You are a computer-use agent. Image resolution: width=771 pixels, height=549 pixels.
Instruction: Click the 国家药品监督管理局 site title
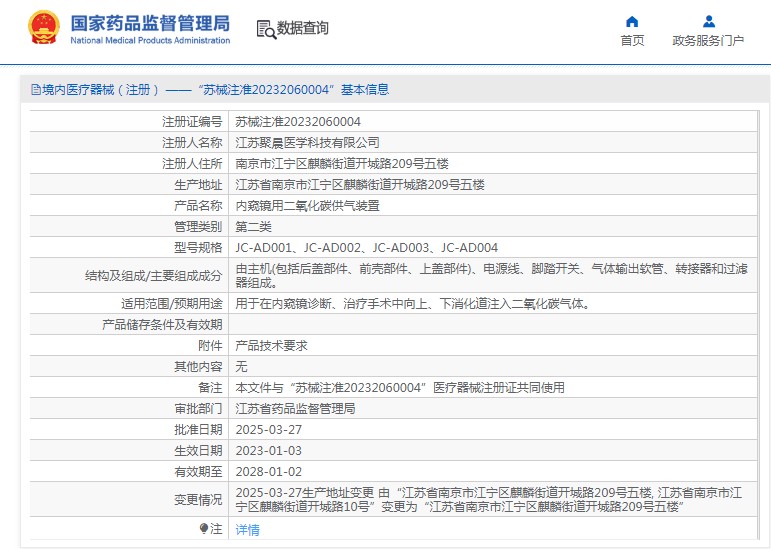(150, 22)
